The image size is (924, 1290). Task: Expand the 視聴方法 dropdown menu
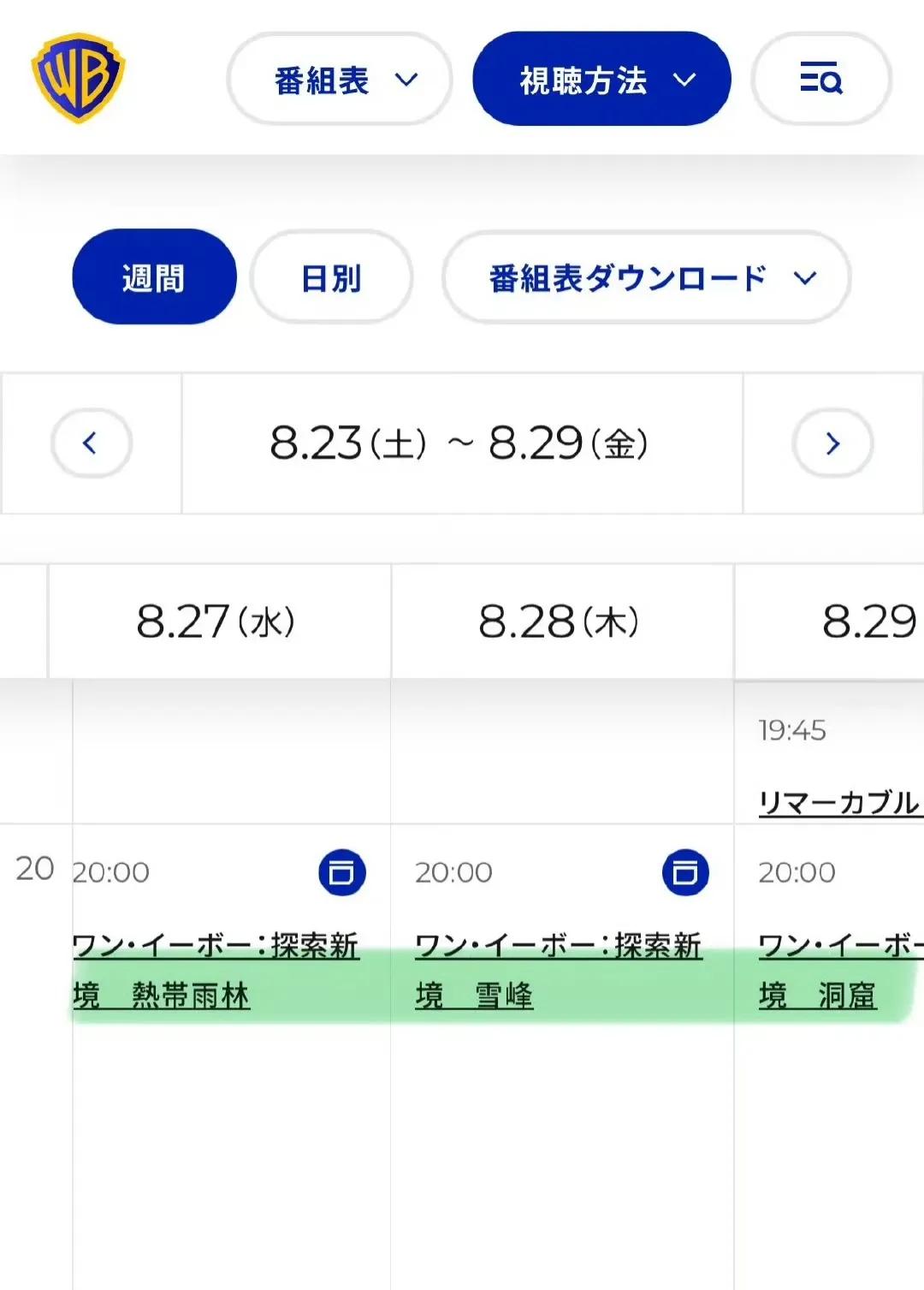tap(601, 79)
